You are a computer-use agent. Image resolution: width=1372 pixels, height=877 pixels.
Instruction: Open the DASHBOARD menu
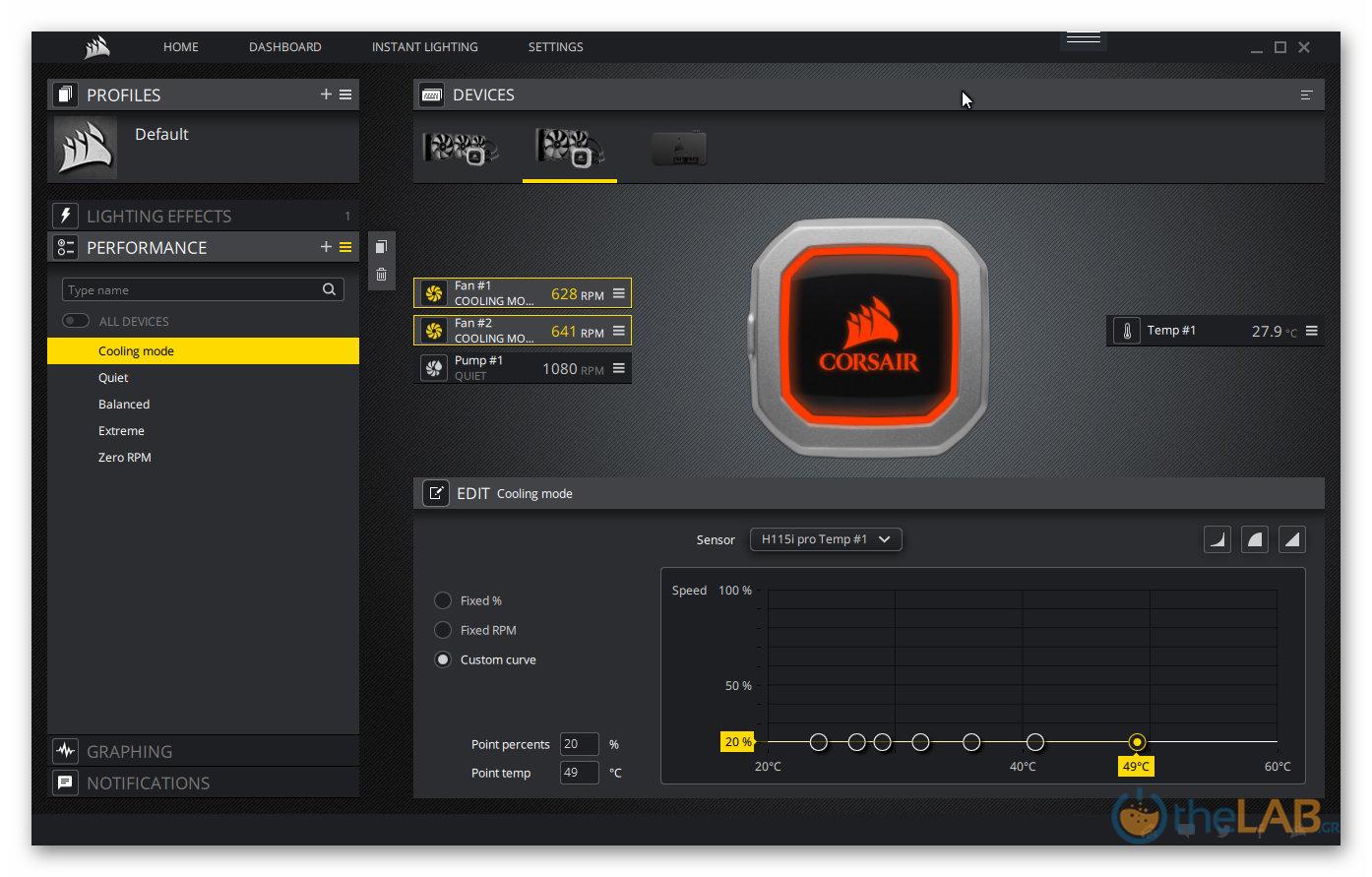pos(285,47)
